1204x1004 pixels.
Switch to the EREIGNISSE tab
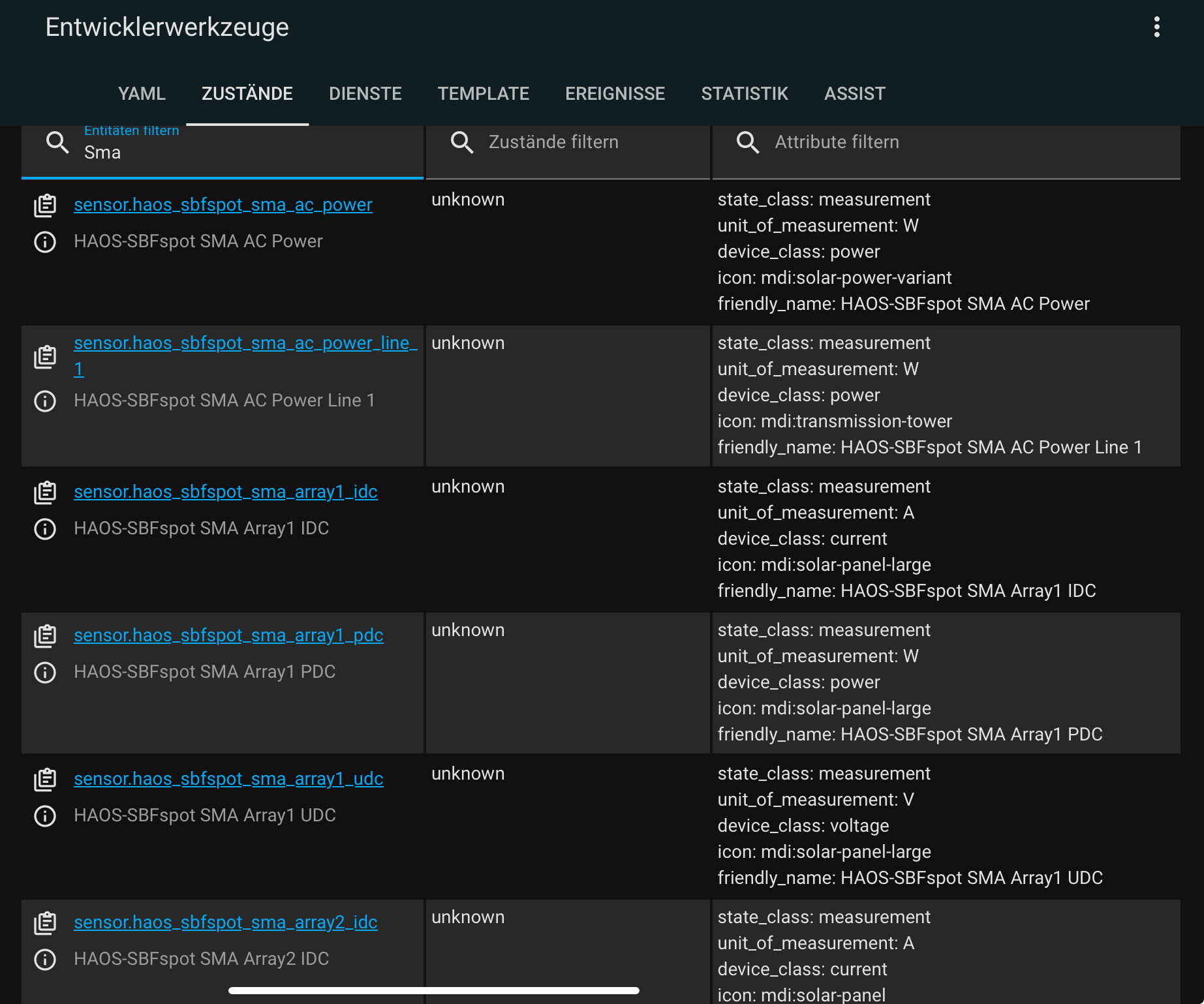click(615, 93)
